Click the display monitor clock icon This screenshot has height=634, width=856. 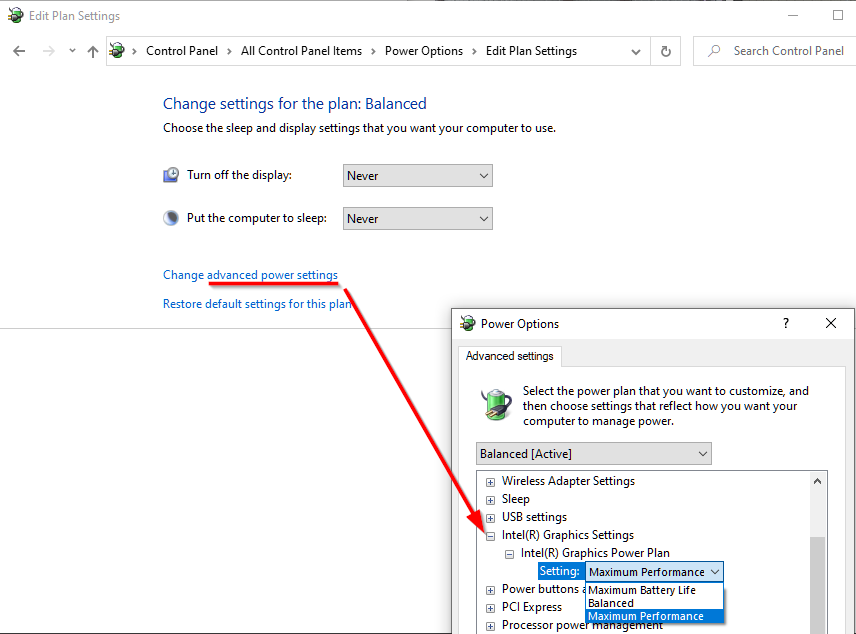[x=171, y=175]
